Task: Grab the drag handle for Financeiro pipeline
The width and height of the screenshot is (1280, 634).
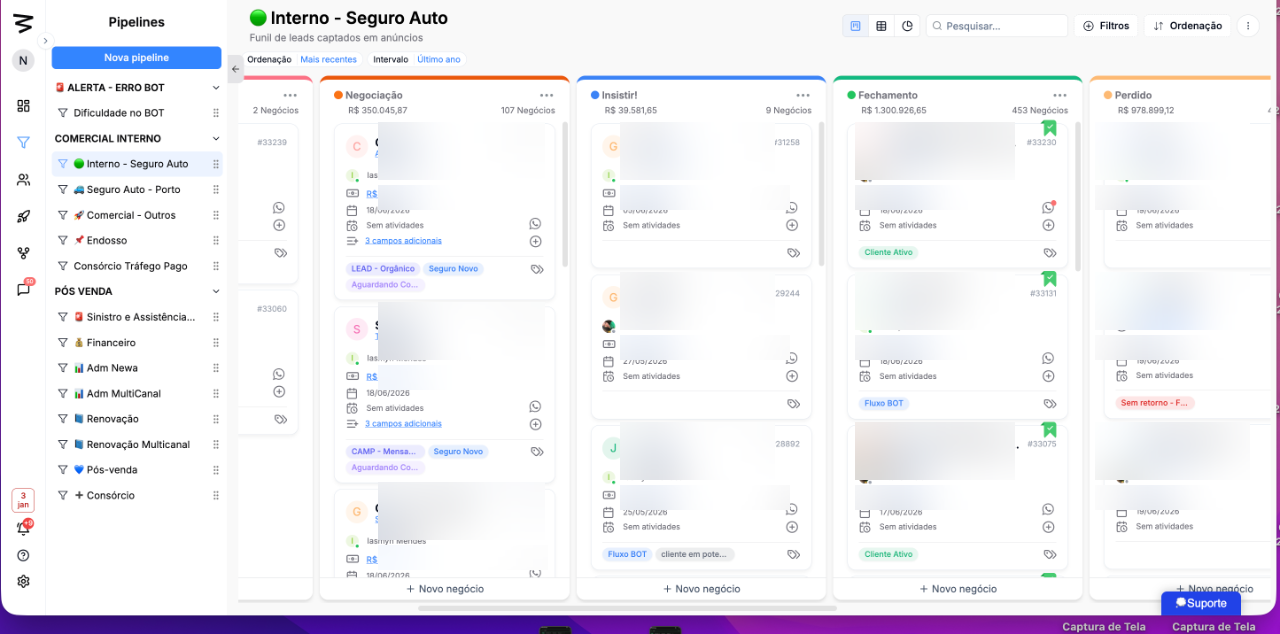Action: click(215, 342)
